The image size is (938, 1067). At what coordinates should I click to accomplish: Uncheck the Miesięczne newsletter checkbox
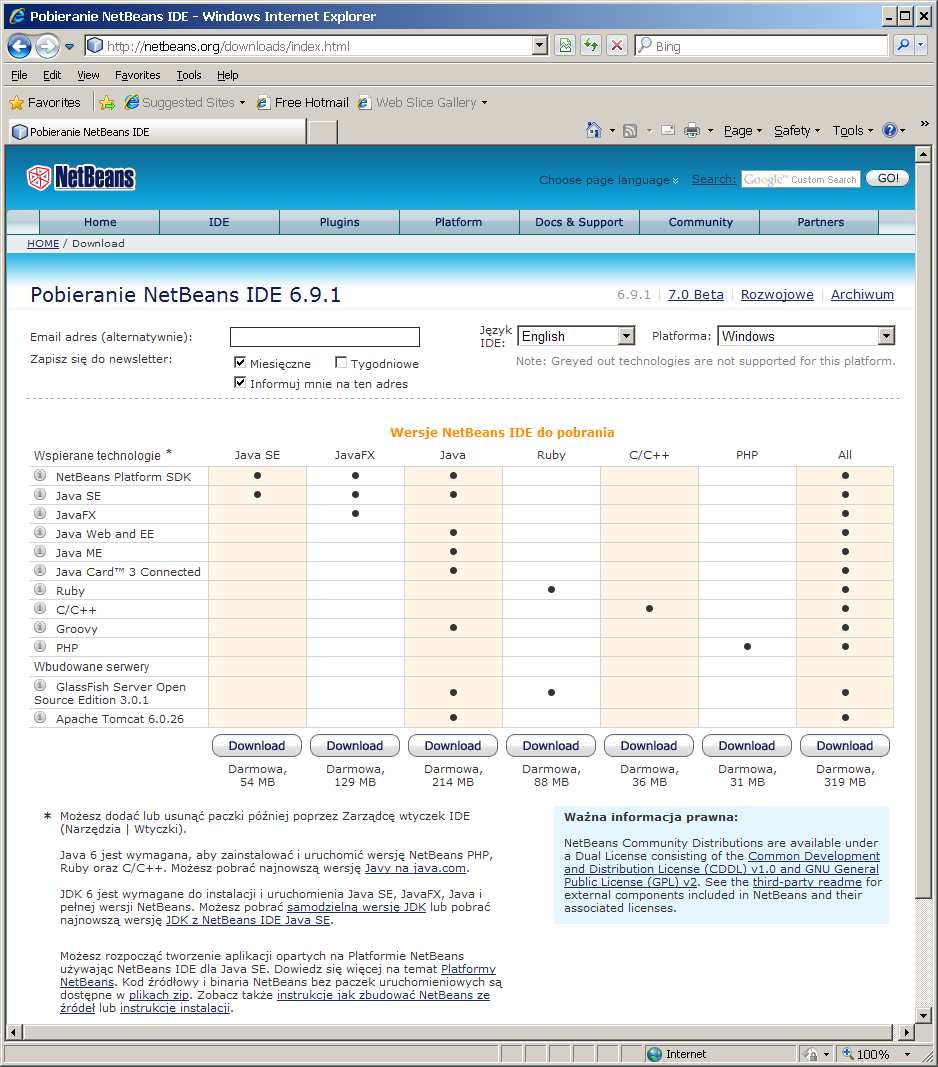click(x=240, y=363)
